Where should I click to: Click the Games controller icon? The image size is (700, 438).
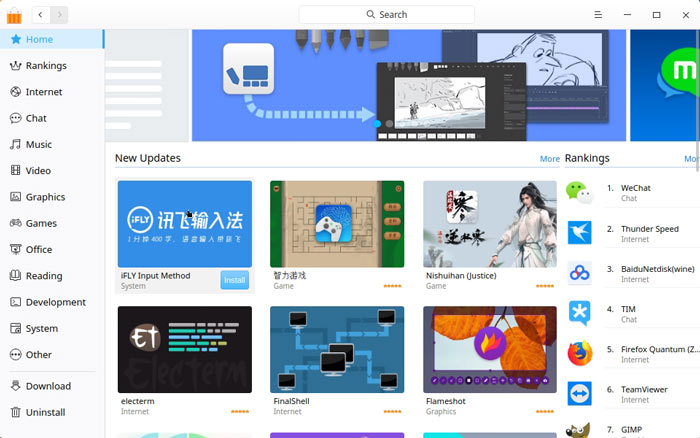[16, 223]
